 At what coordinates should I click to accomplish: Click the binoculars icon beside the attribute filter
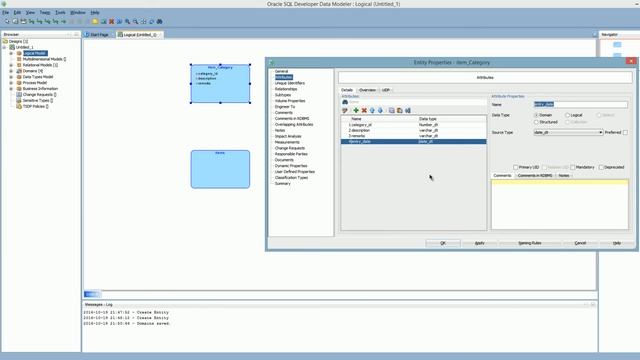345,102
